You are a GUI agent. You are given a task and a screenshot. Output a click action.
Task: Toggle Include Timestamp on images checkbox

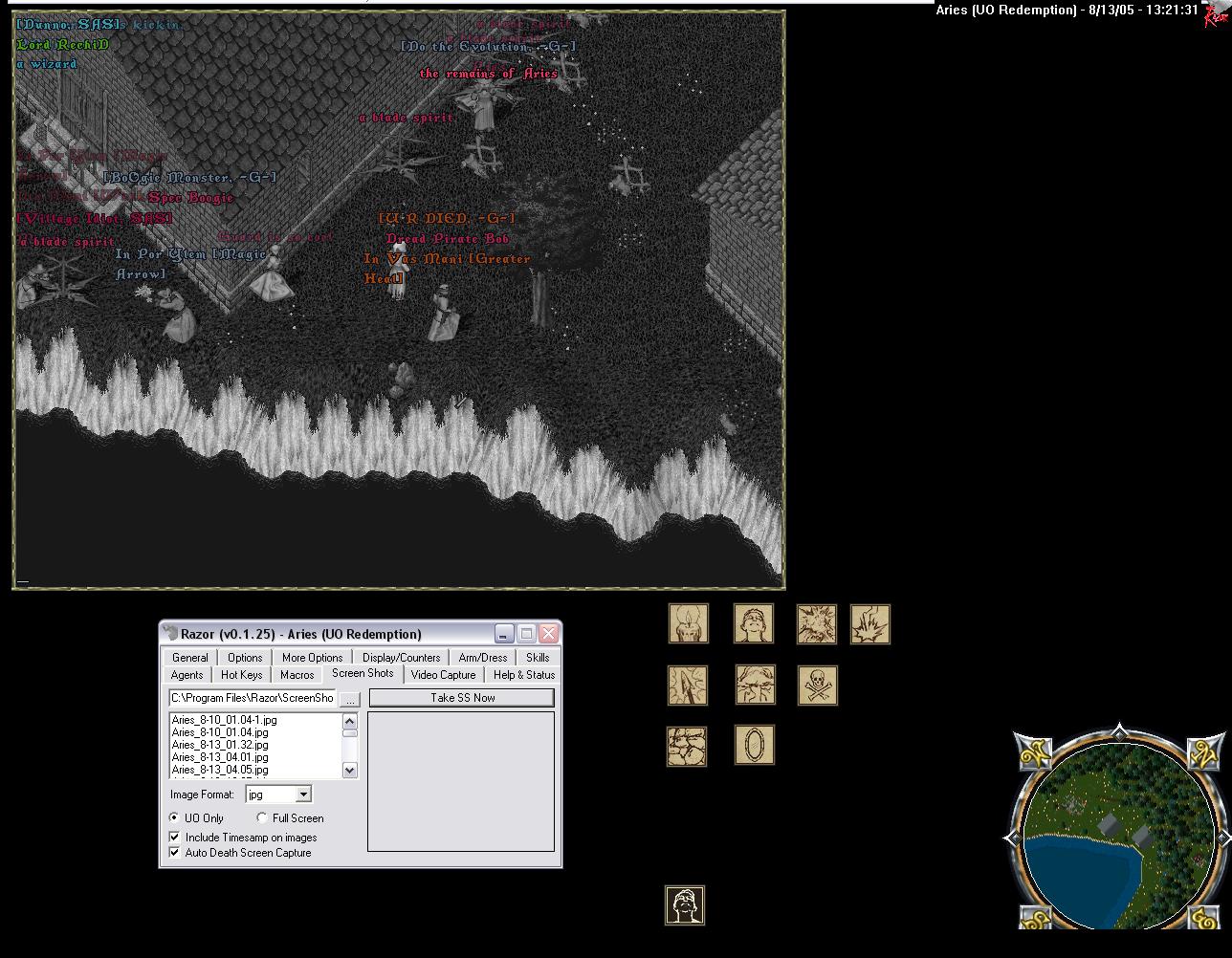pos(175,837)
